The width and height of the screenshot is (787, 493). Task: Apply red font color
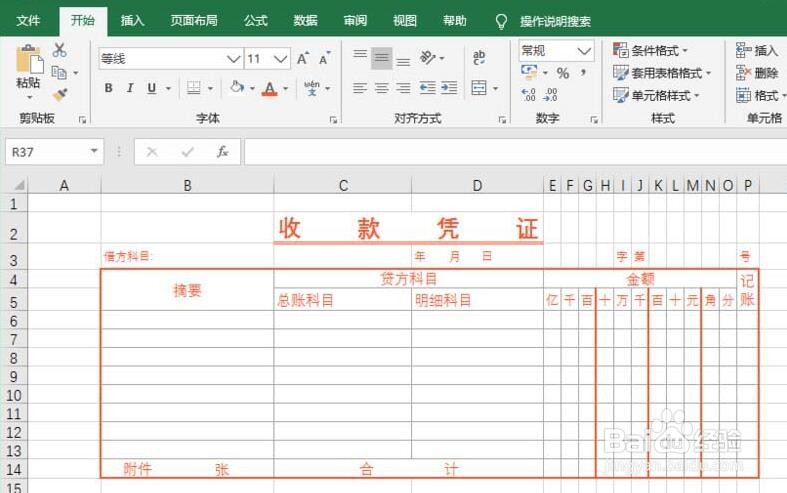tap(270, 89)
